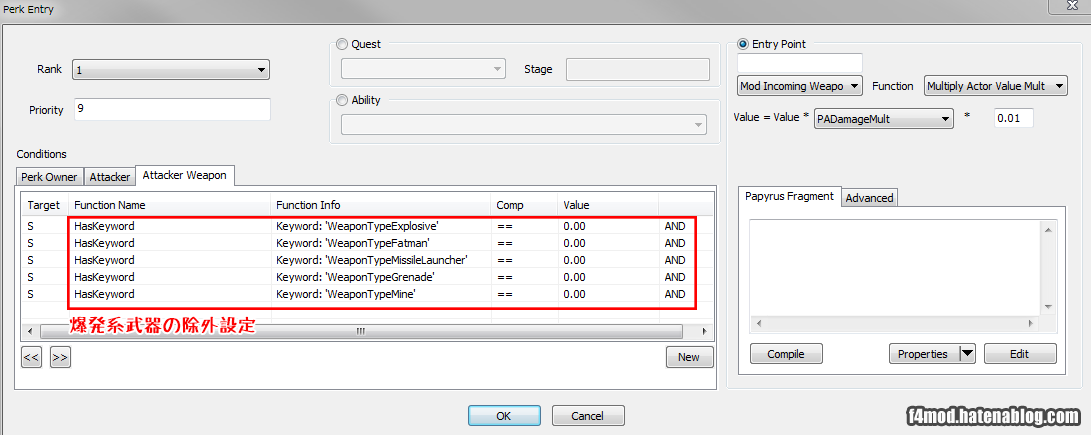
Task: Click the Priority input field
Action: coord(171,109)
